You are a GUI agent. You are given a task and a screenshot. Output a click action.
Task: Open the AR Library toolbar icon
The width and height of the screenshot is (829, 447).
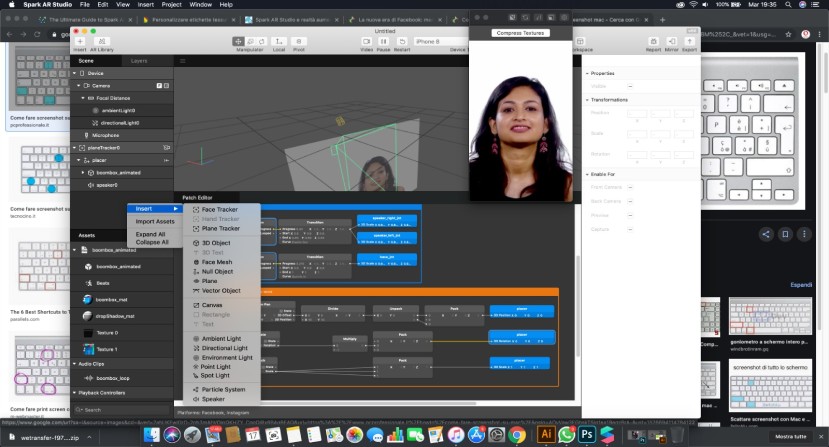(x=102, y=41)
